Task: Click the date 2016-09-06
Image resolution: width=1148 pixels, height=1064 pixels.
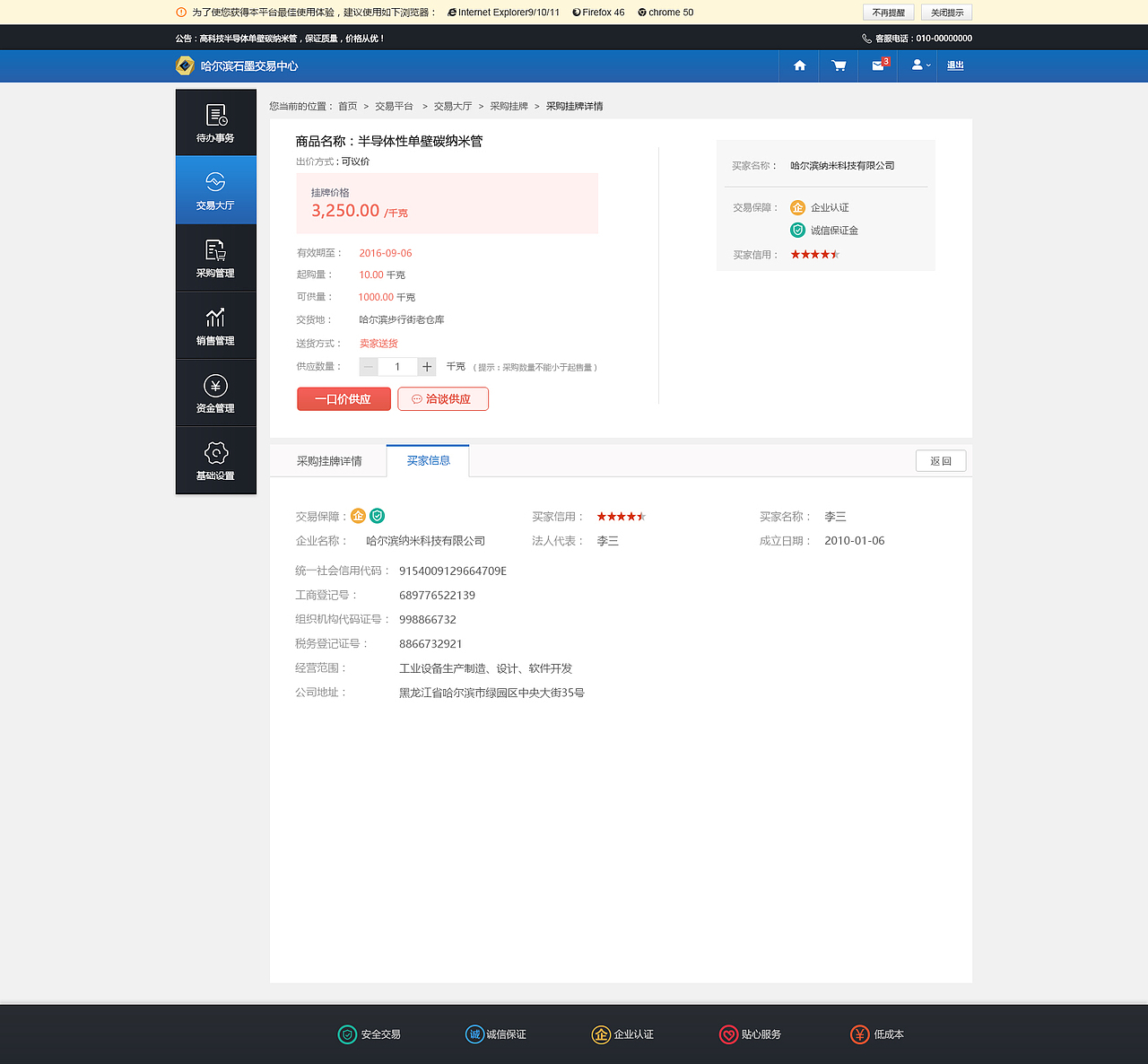Action: click(x=386, y=253)
